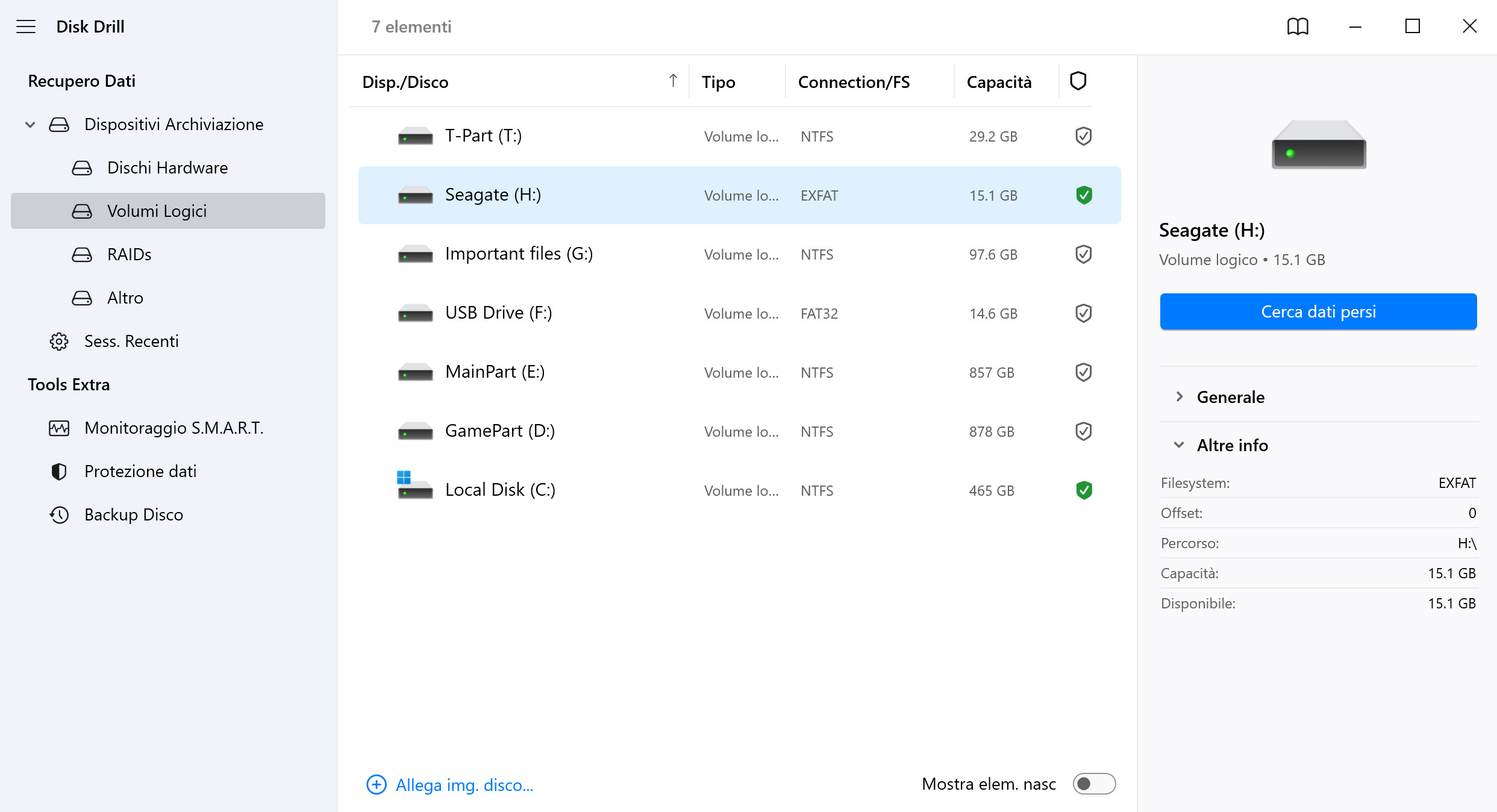The width and height of the screenshot is (1497, 812).
Task: Click the Protezione dati shield icon
Action: pos(59,472)
